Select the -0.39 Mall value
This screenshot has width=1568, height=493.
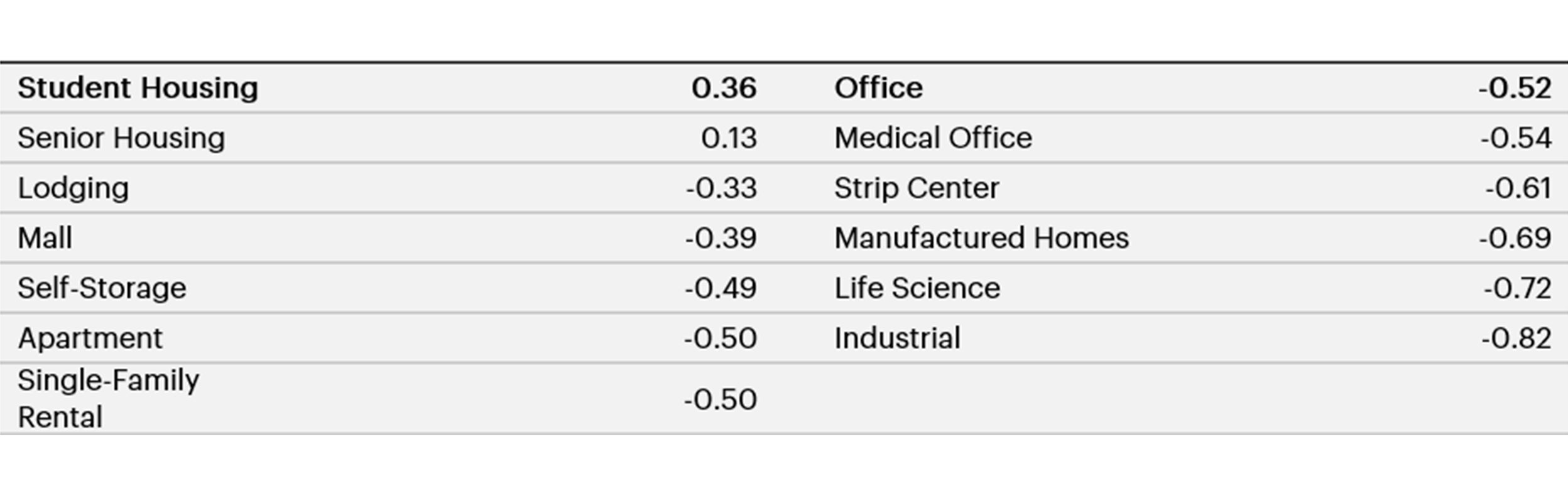tap(721, 238)
